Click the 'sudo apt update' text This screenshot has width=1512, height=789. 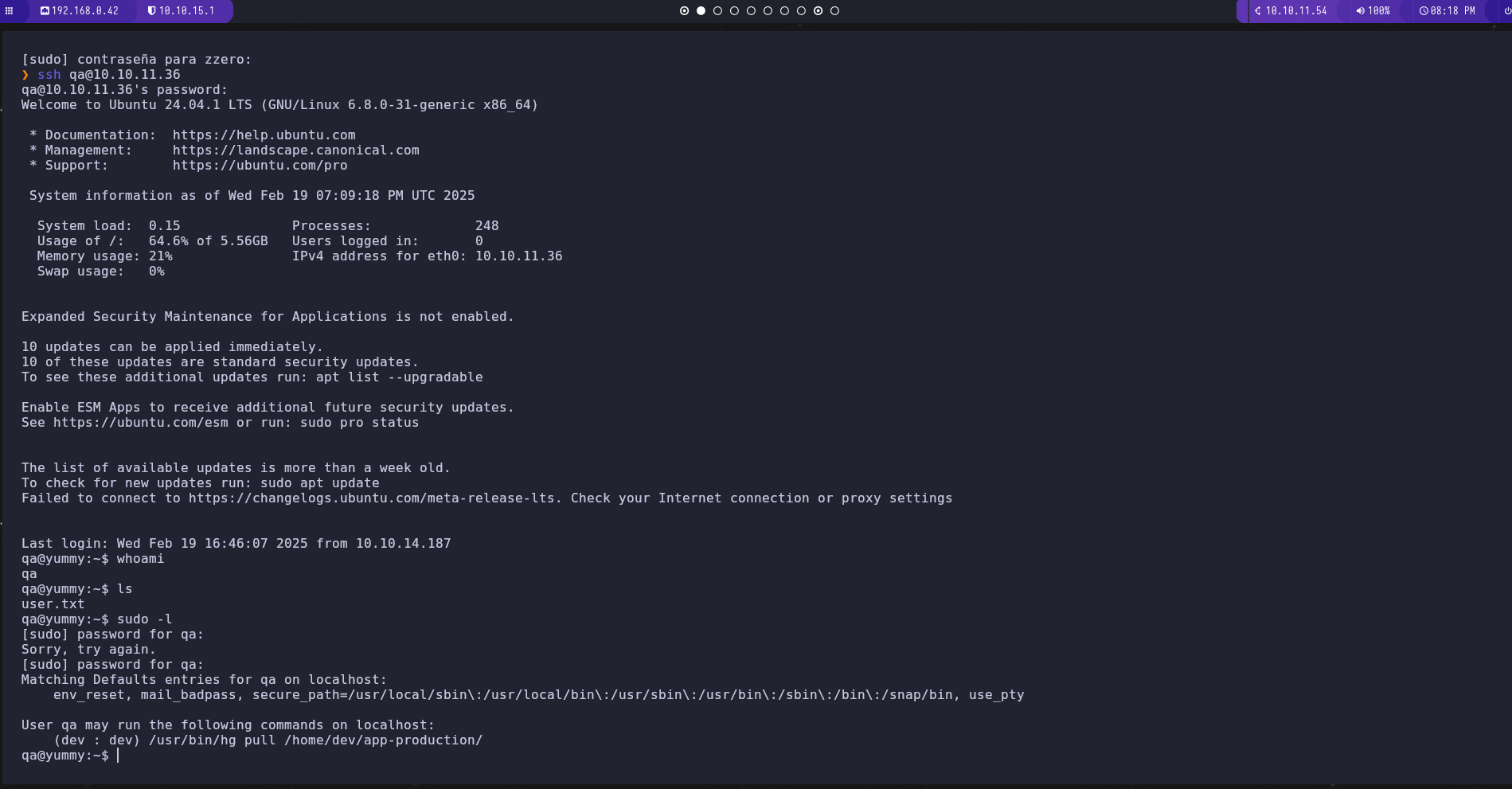(320, 483)
